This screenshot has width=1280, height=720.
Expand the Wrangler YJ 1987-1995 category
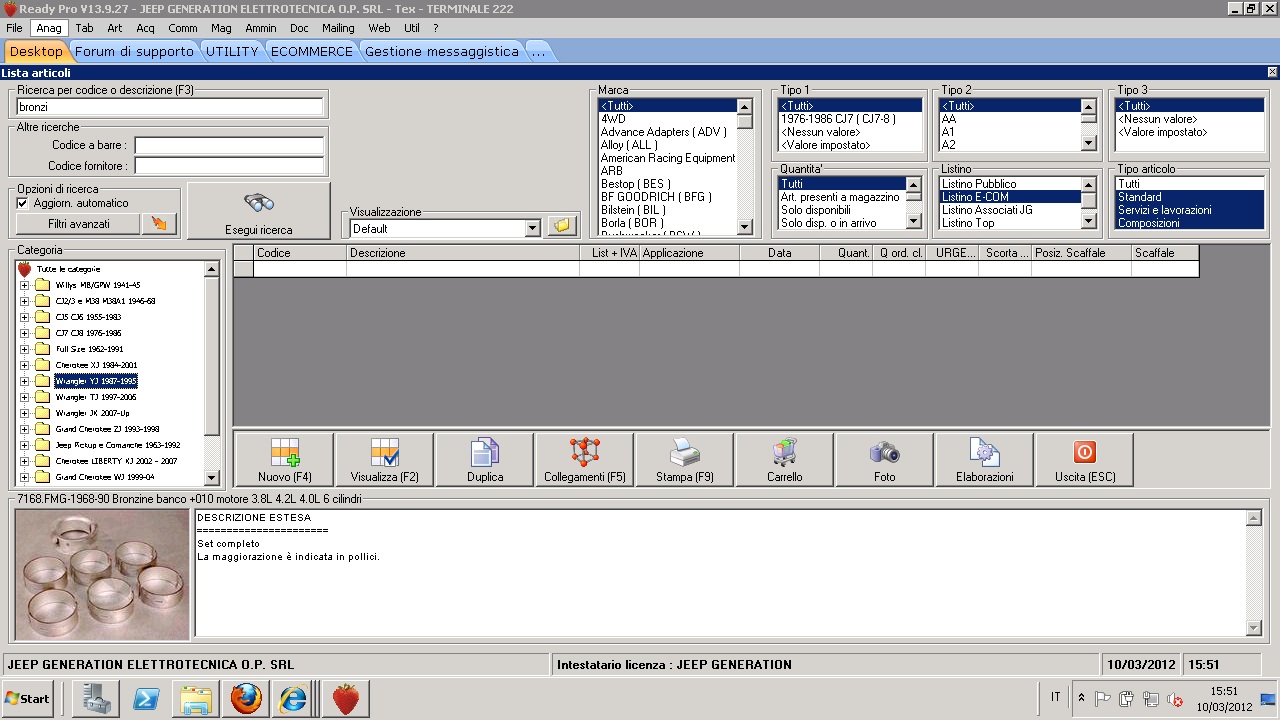pos(25,381)
